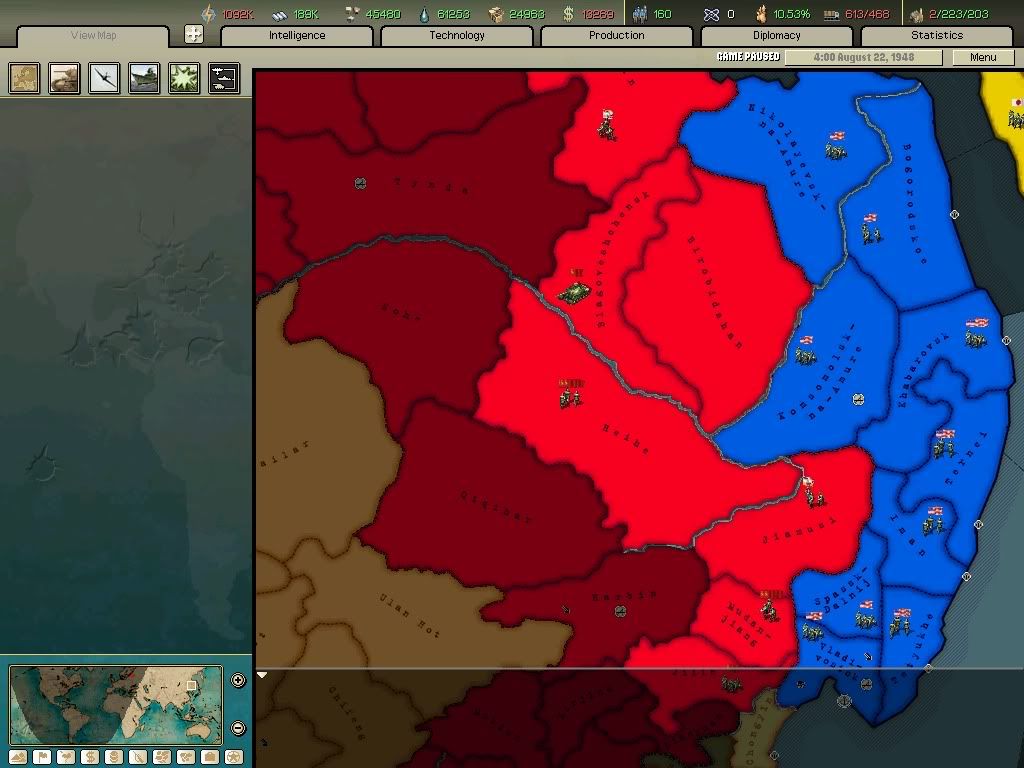Switch to victory points map mode (star icon)
1024x768 pixels.
[x=234, y=758]
